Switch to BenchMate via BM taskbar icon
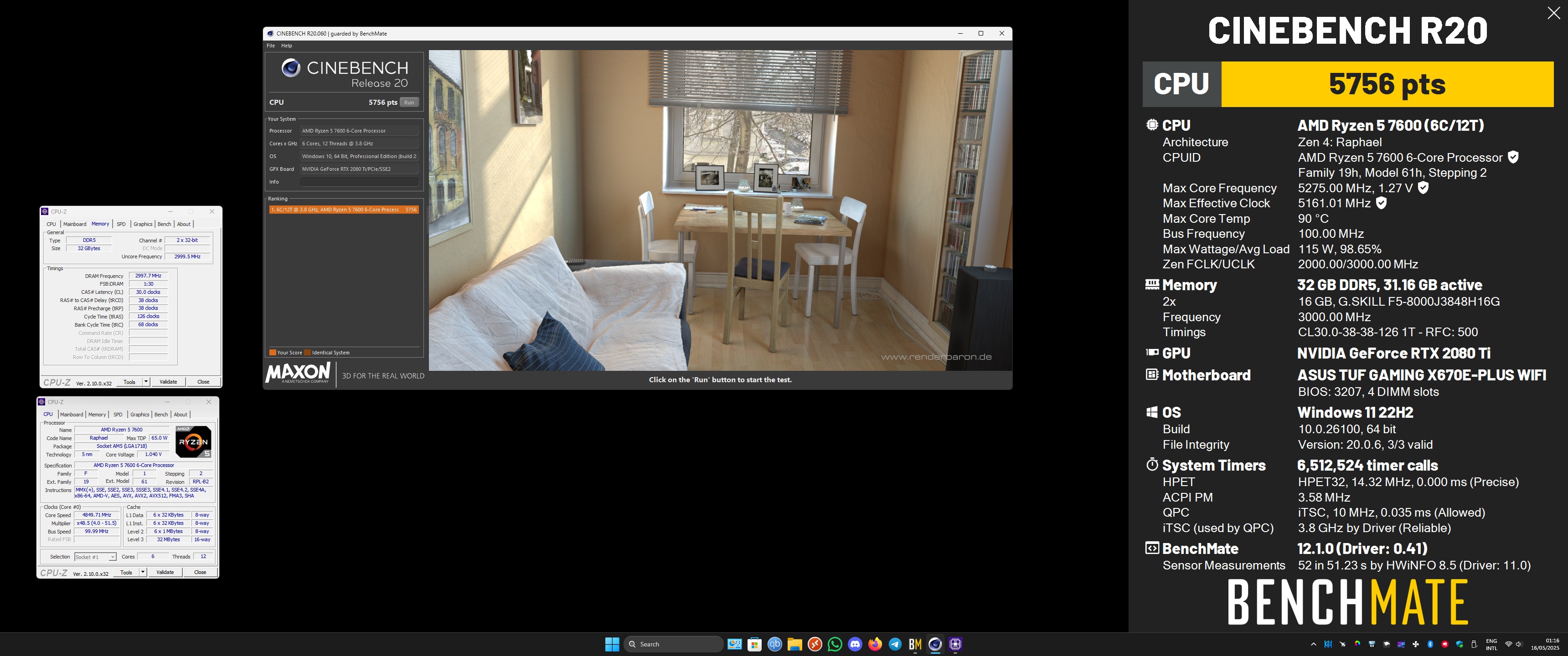The height and width of the screenshot is (656, 1568). pos(915,644)
